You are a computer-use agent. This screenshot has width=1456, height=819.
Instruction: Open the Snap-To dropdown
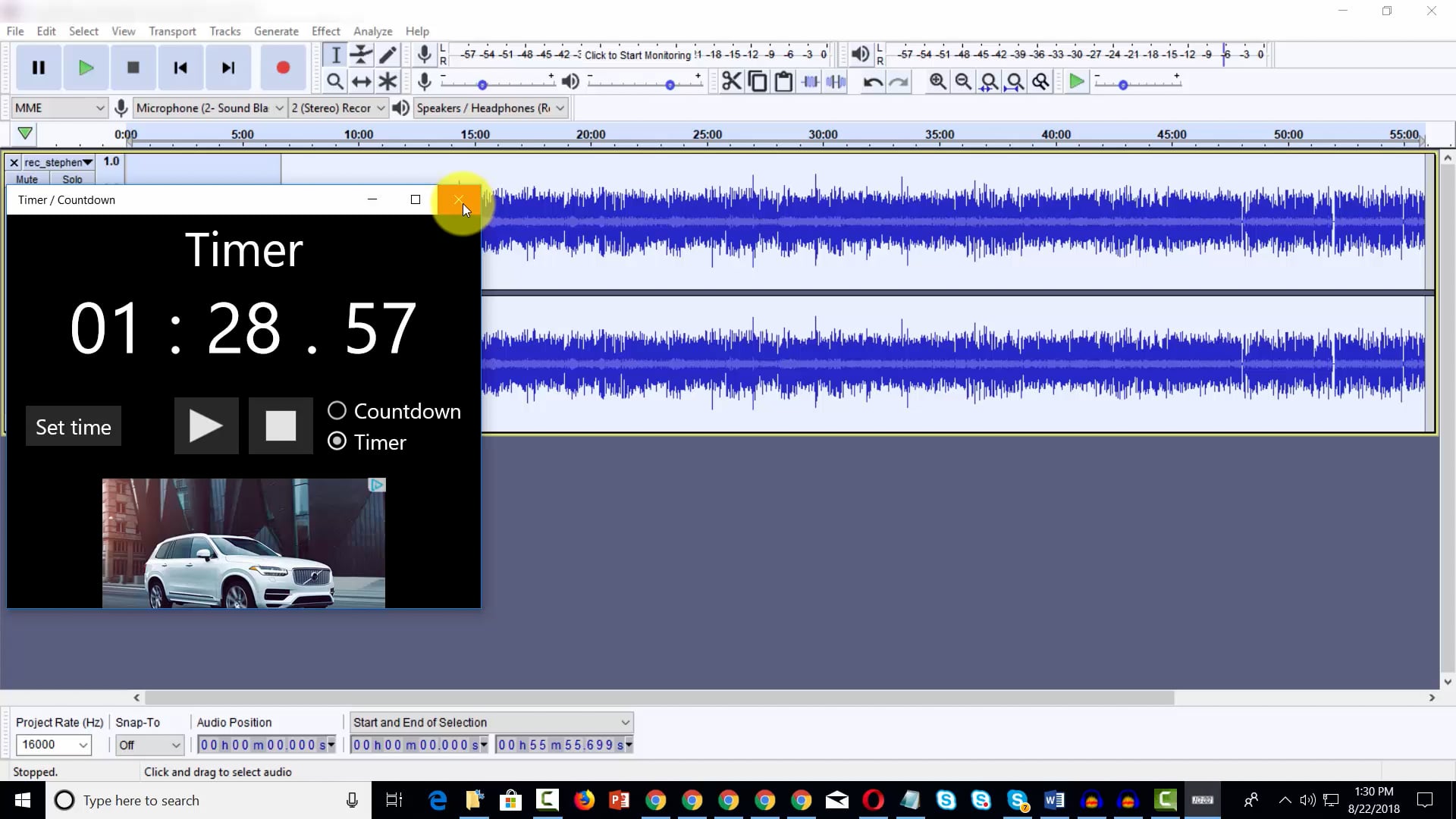(x=149, y=745)
